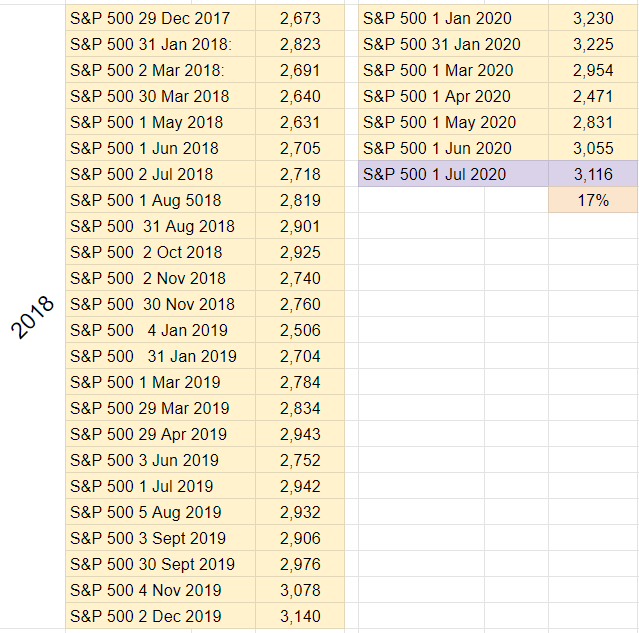639x633 pixels.
Task: Select cell S&P 500 3 Jun 2019
Action: 160,460
